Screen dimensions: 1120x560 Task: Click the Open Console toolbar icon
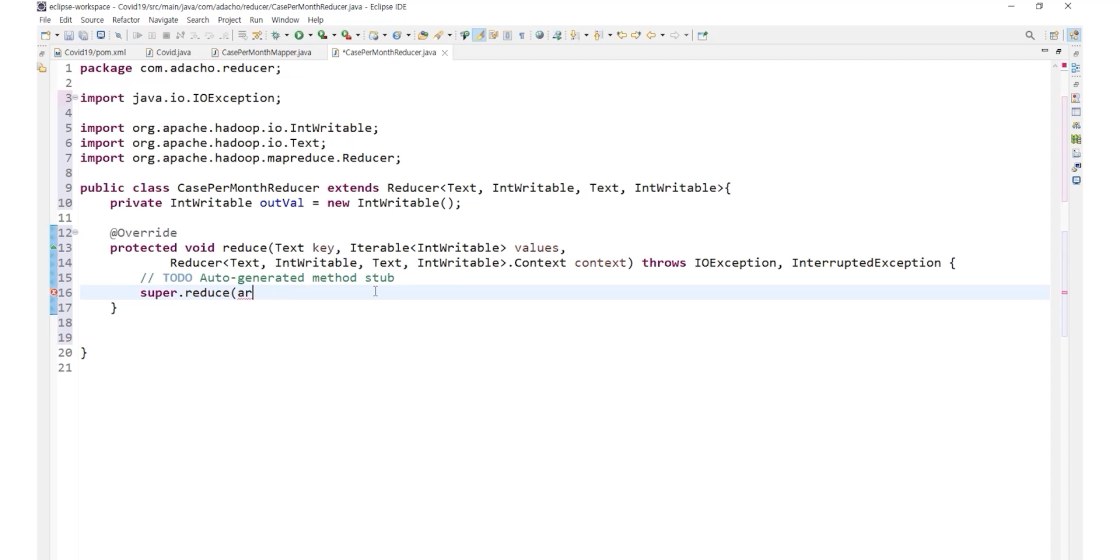pos(101,35)
